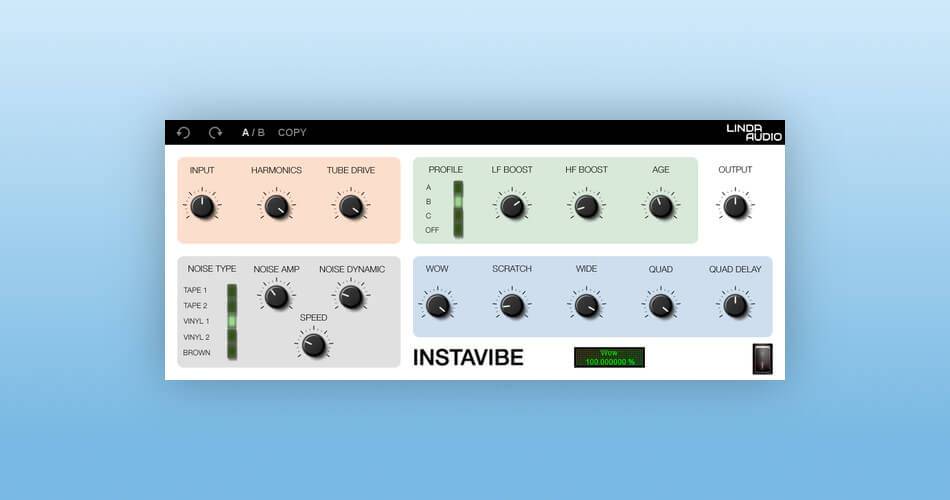Click the redo arrow icon

pyautogui.click(x=215, y=133)
